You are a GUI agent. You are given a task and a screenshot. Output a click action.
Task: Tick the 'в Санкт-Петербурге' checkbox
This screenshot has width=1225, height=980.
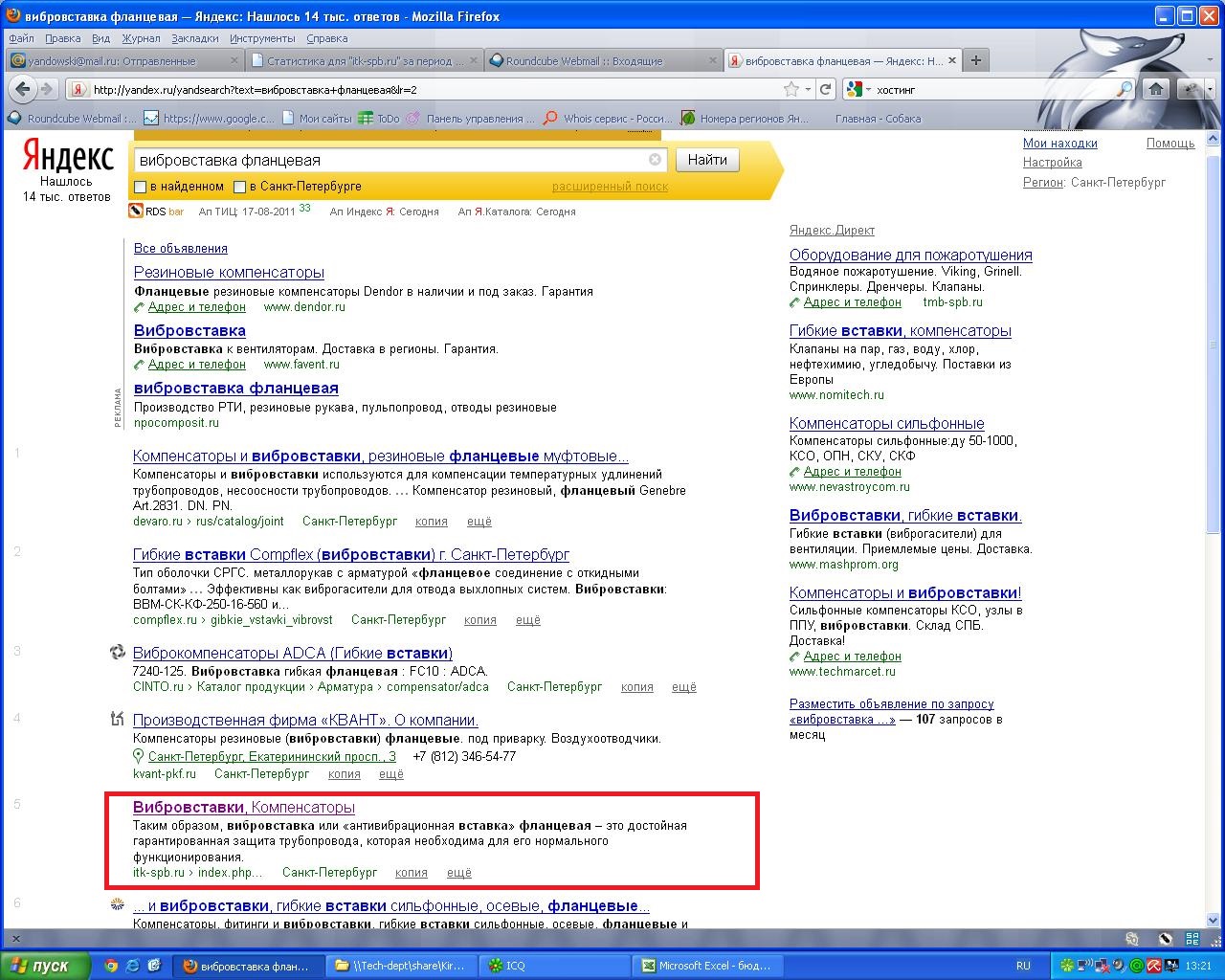[240, 187]
